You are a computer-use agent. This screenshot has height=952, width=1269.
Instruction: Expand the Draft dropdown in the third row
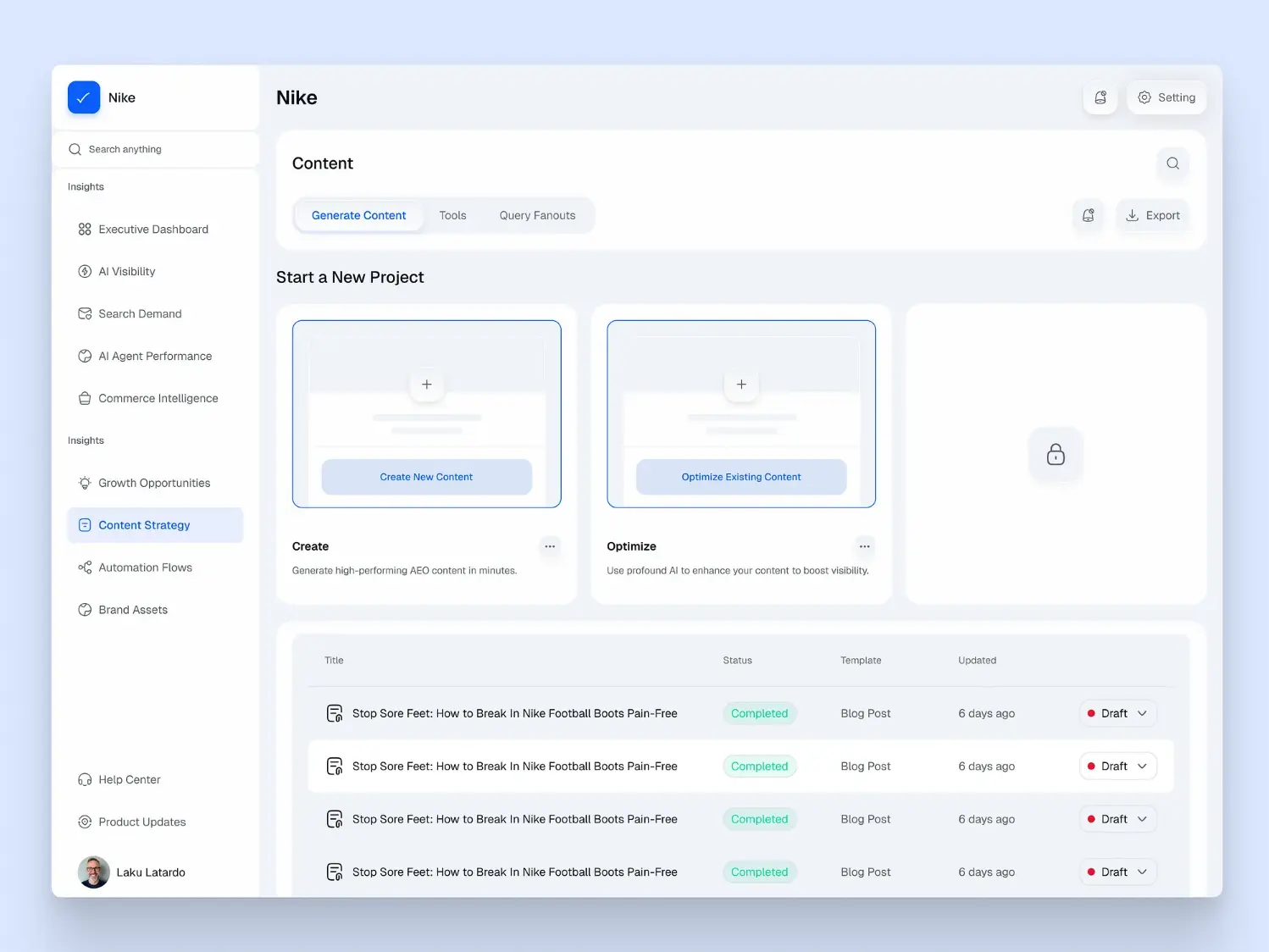1118,819
